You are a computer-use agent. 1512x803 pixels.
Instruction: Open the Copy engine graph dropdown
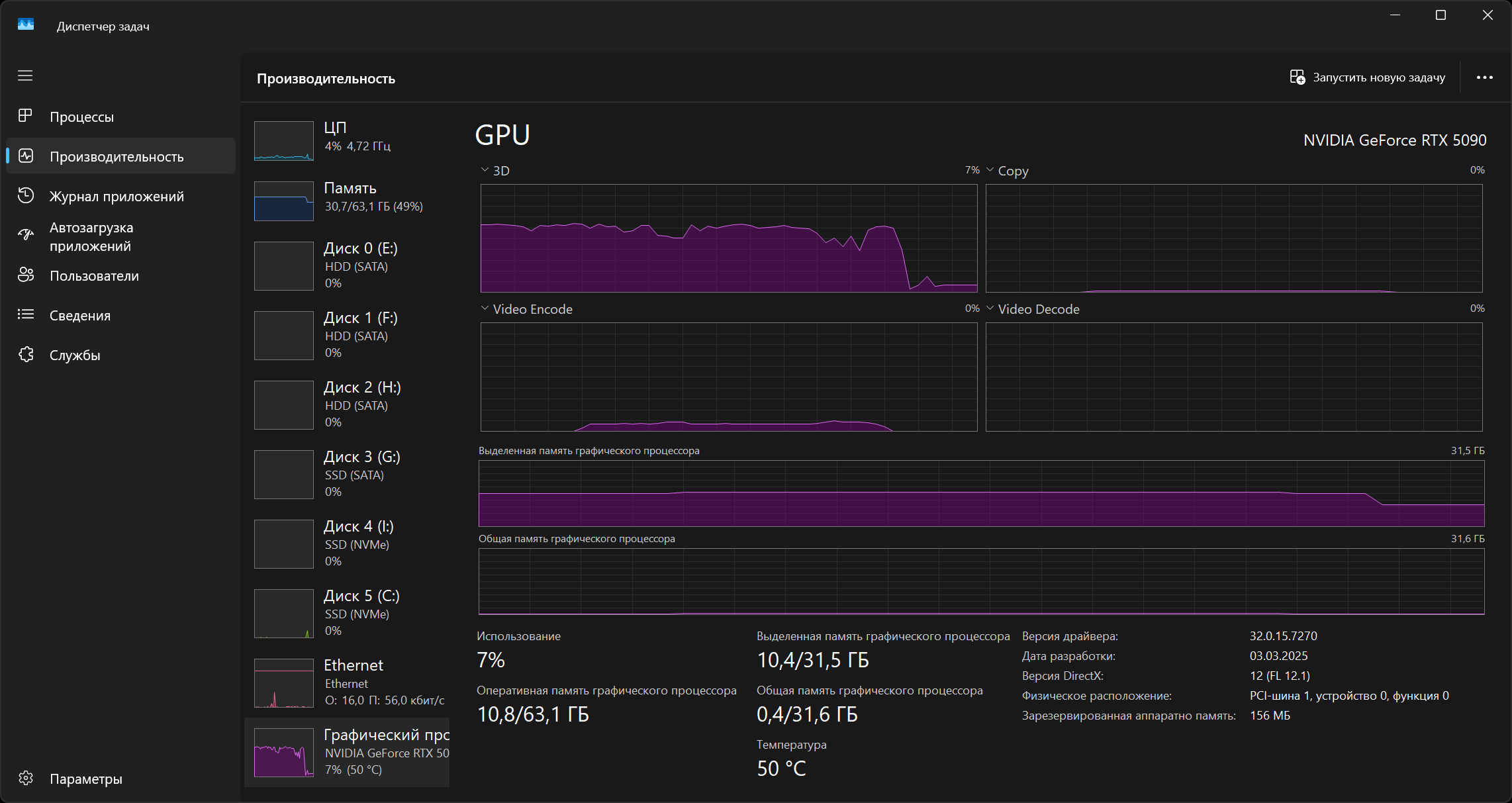click(x=990, y=170)
